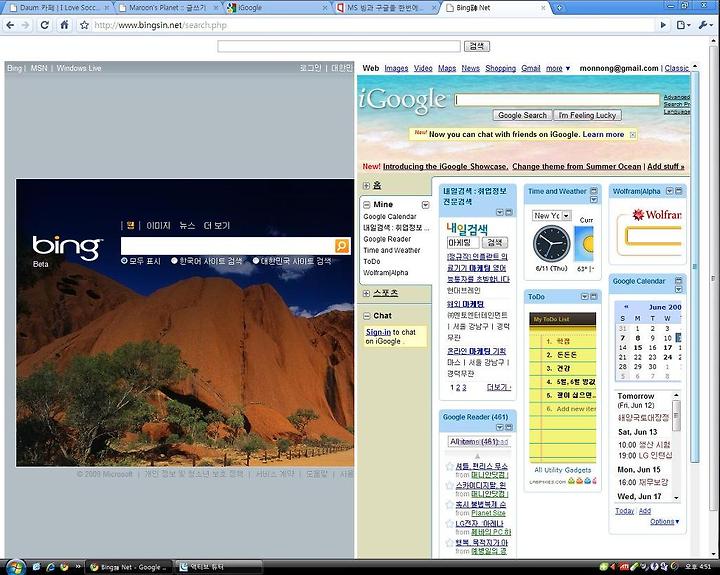This screenshot has height=575, width=720.
Task: Open the home page via house icon
Action: (x=64, y=25)
